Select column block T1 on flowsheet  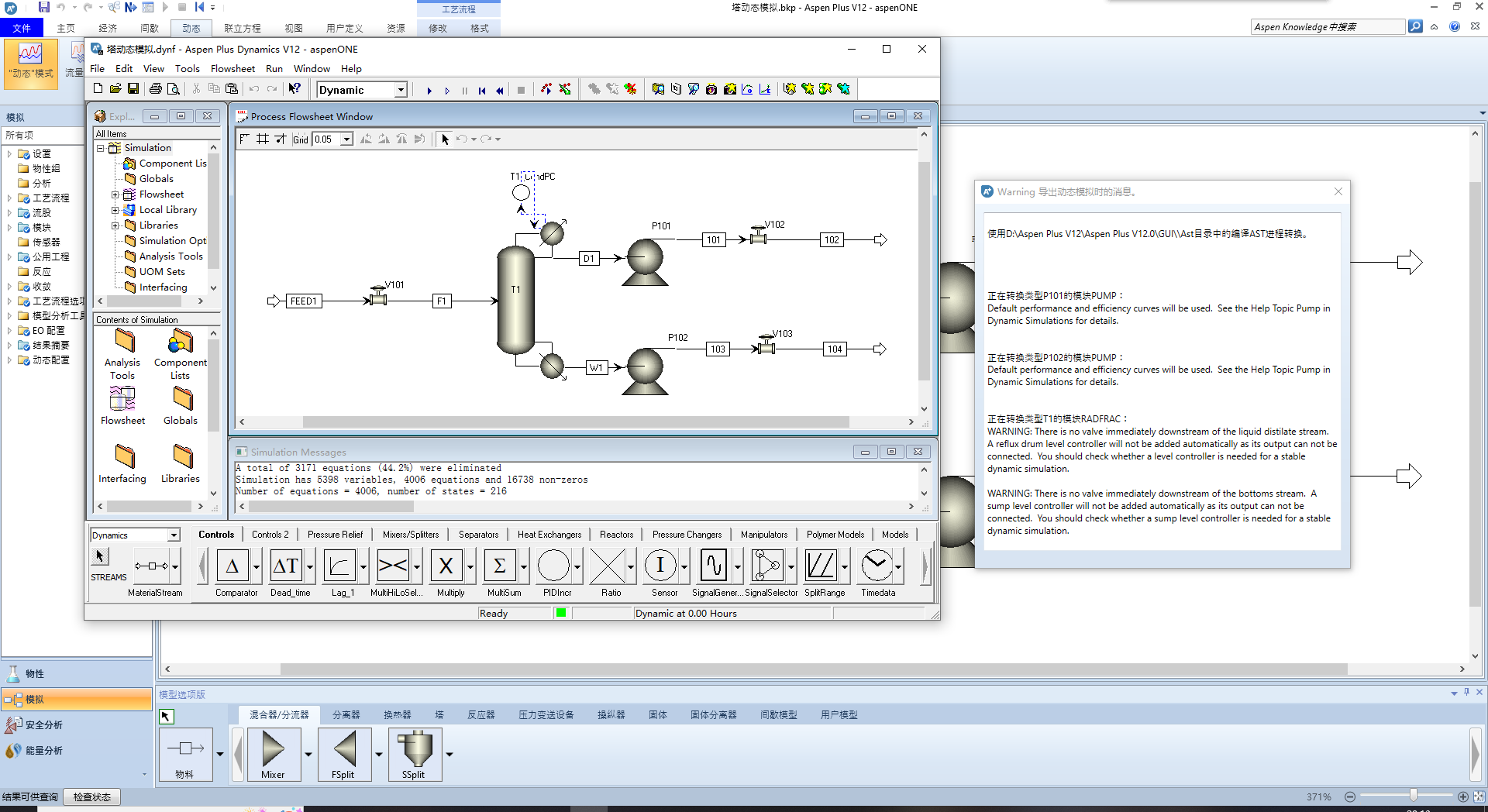[x=515, y=300]
